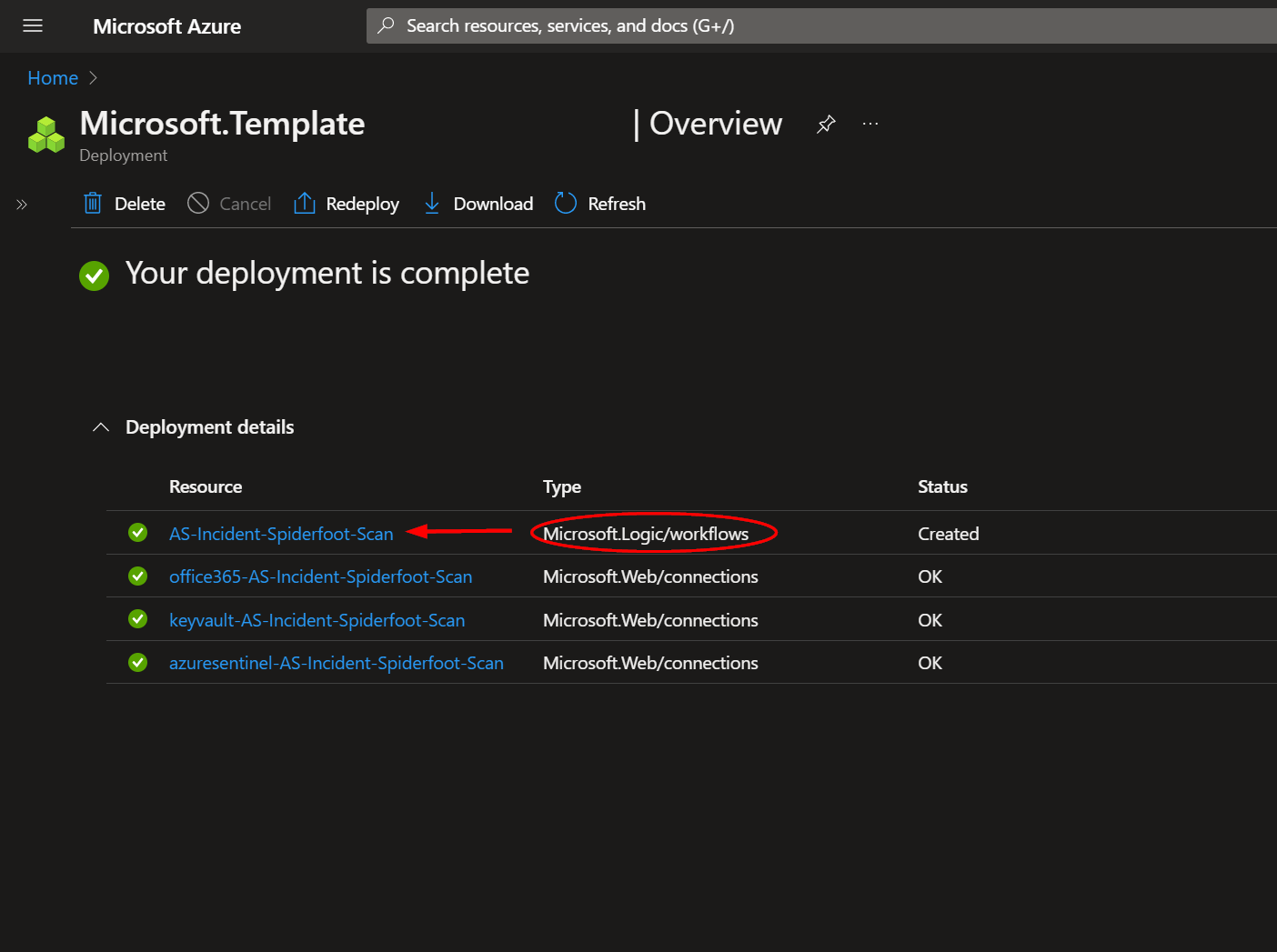Open the hamburger portal menu
Image resolution: width=1277 pixels, height=952 pixels.
(33, 25)
